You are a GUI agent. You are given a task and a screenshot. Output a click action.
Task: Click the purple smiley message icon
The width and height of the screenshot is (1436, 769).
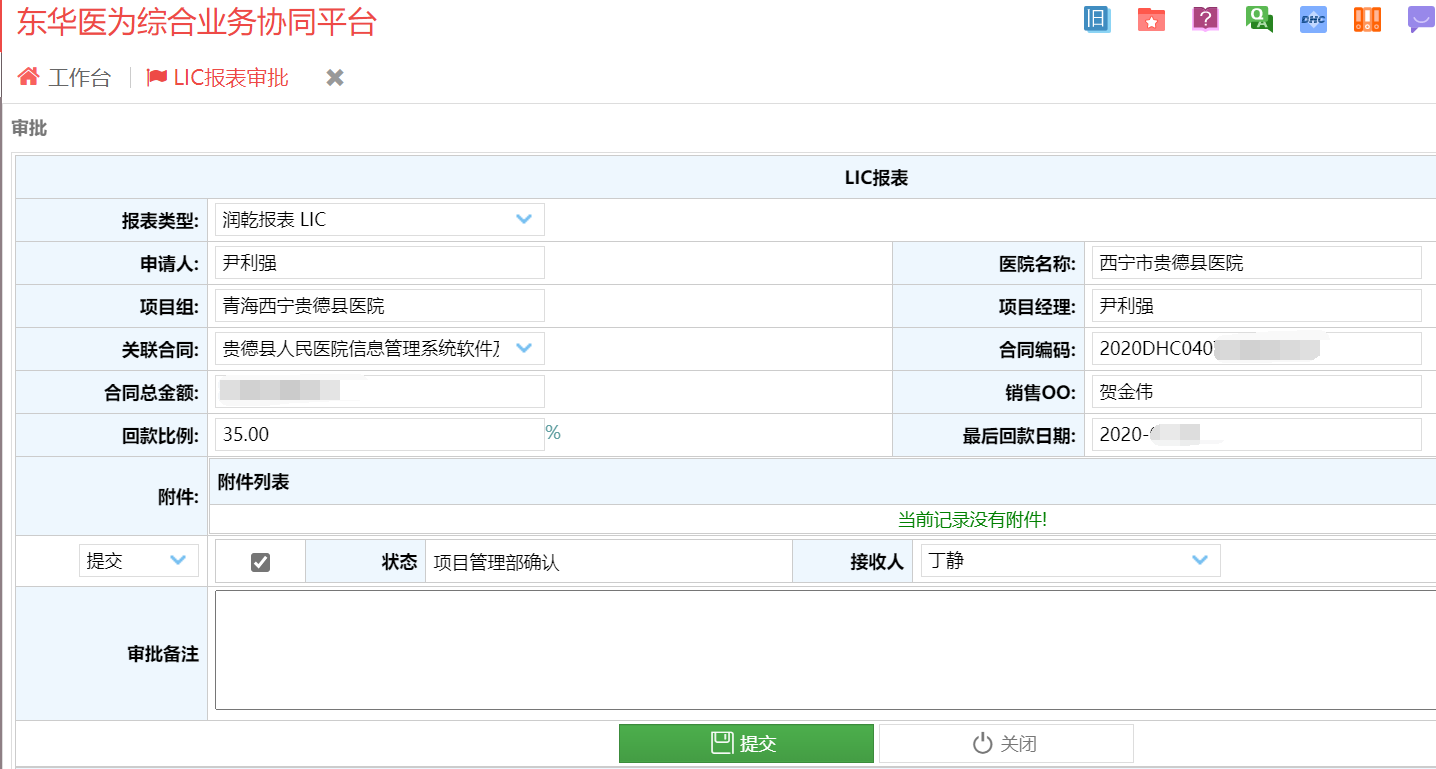click(1420, 19)
